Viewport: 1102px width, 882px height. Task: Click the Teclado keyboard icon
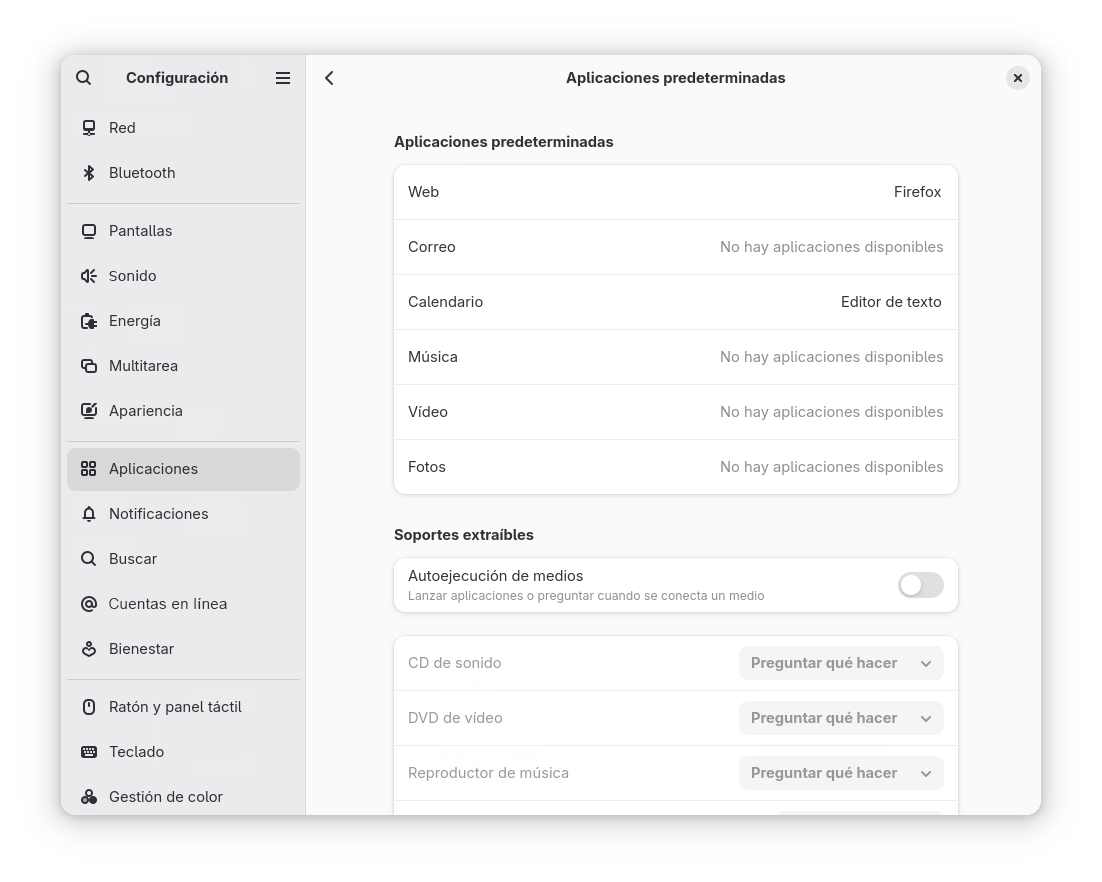(x=88, y=751)
